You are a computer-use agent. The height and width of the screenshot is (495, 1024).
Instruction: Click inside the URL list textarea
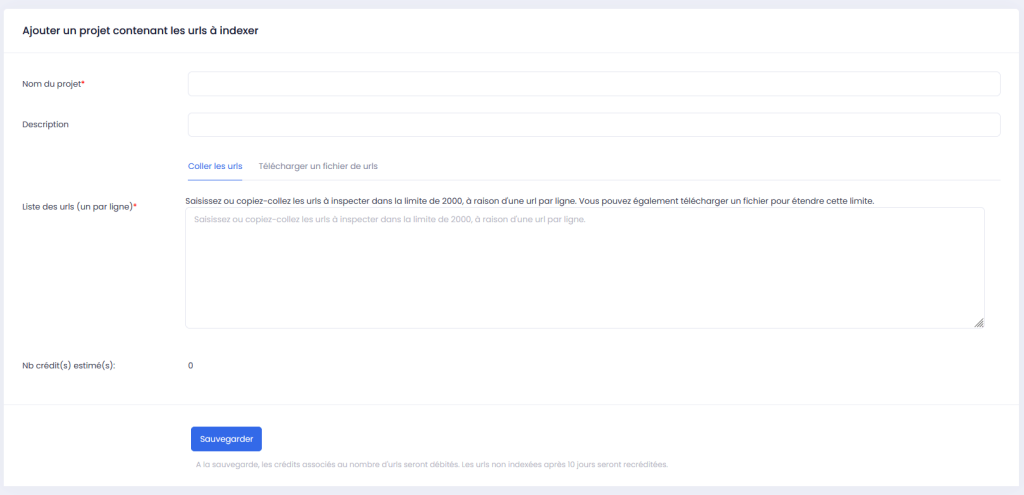point(584,268)
